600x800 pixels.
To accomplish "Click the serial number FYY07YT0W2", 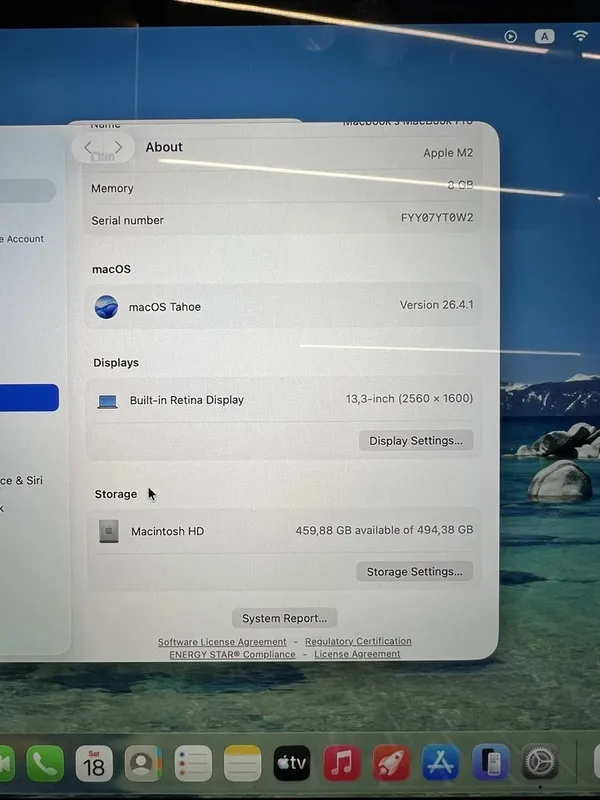I will (437, 218).
